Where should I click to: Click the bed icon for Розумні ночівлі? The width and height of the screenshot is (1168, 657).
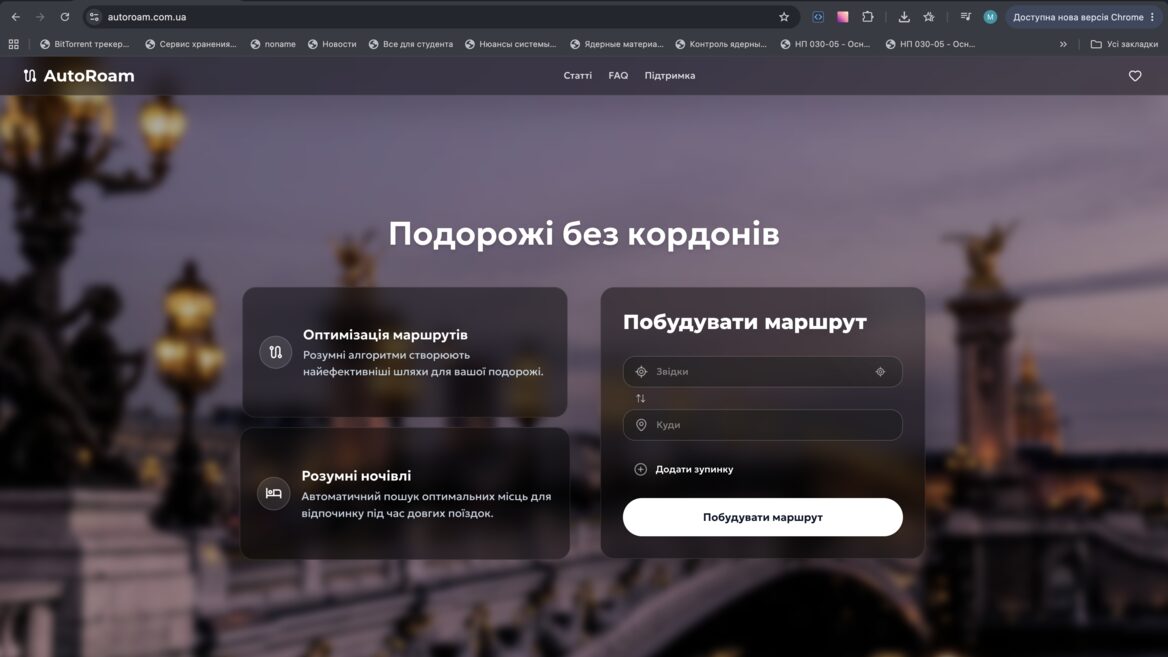(273, 493)
